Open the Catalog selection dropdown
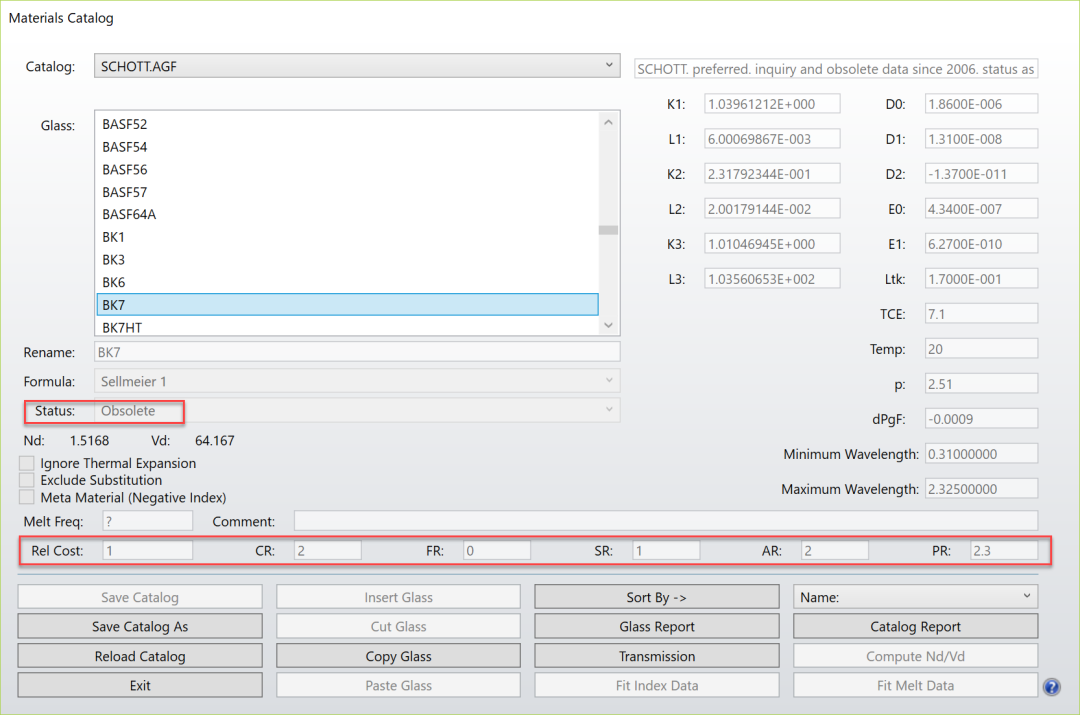The image size is (1080, 715). tap(608, 65)
